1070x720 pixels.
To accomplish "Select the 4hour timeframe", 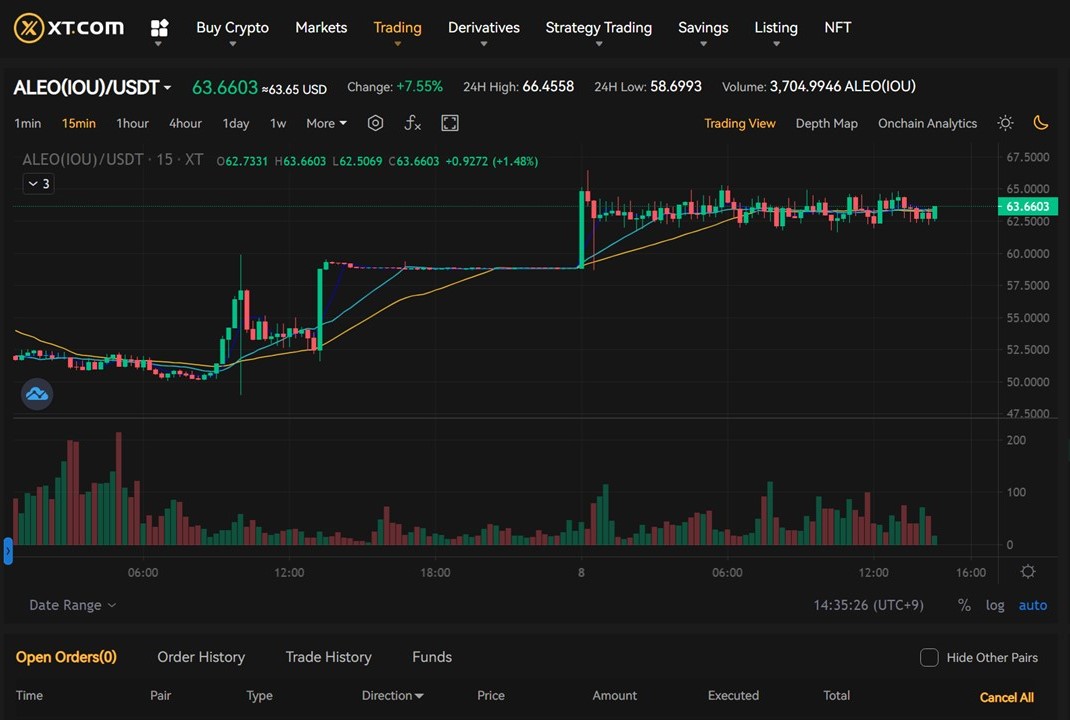I will coord(186,124).
